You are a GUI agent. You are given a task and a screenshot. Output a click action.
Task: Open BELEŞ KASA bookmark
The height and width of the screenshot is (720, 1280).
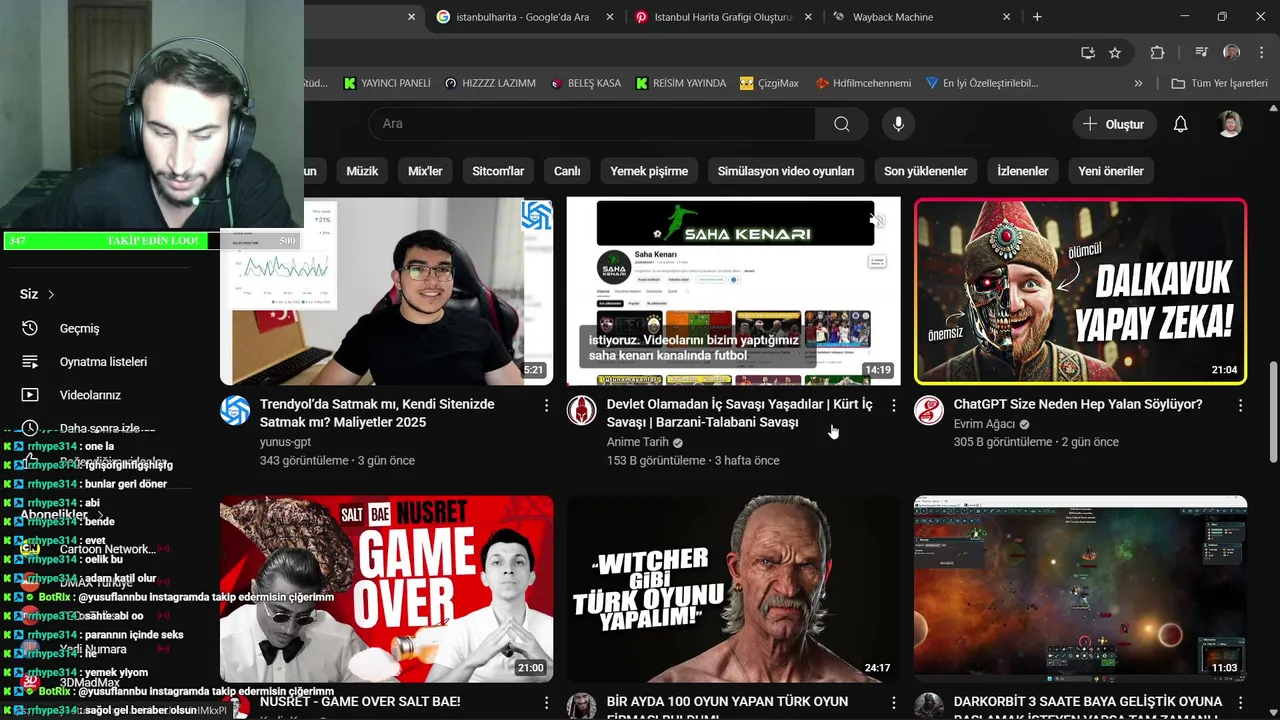point(586,83)
